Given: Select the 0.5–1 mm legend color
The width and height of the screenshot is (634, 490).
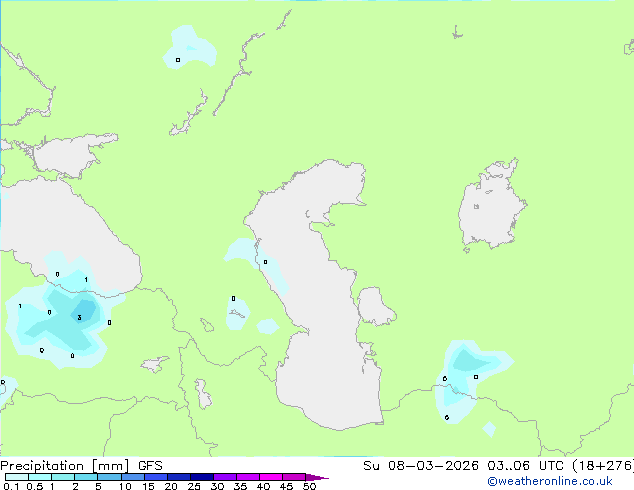Looking at the screenshot, I should pyautogui.click(x=40, y=477).
